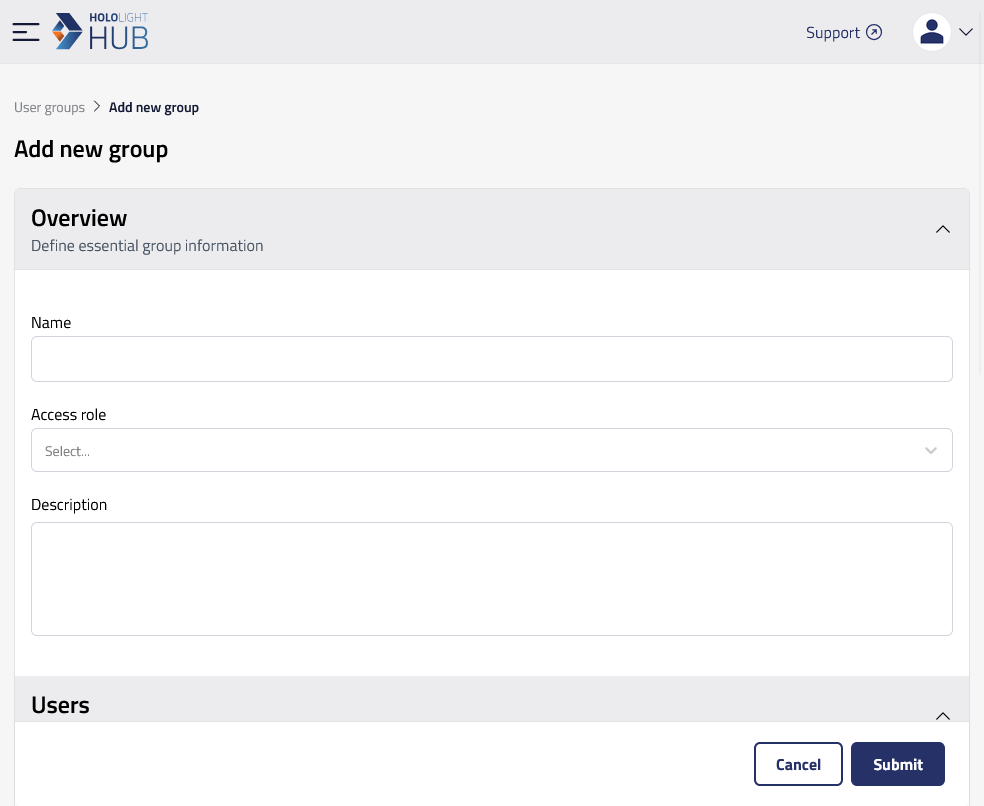Click the 'Add new group' breadcrumb text
Screen dimensions: 984x806
click(x=154, y=107)
